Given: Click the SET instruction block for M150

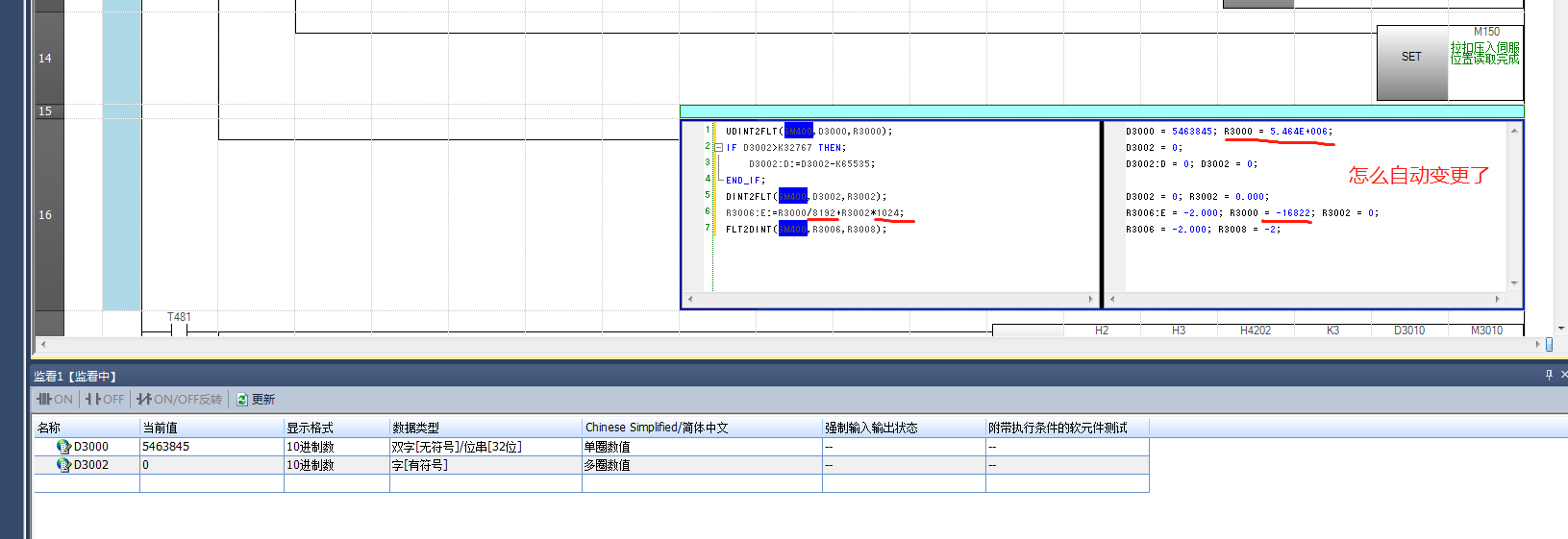Looking at the screenshot, I should click(x=1411, y=62).
